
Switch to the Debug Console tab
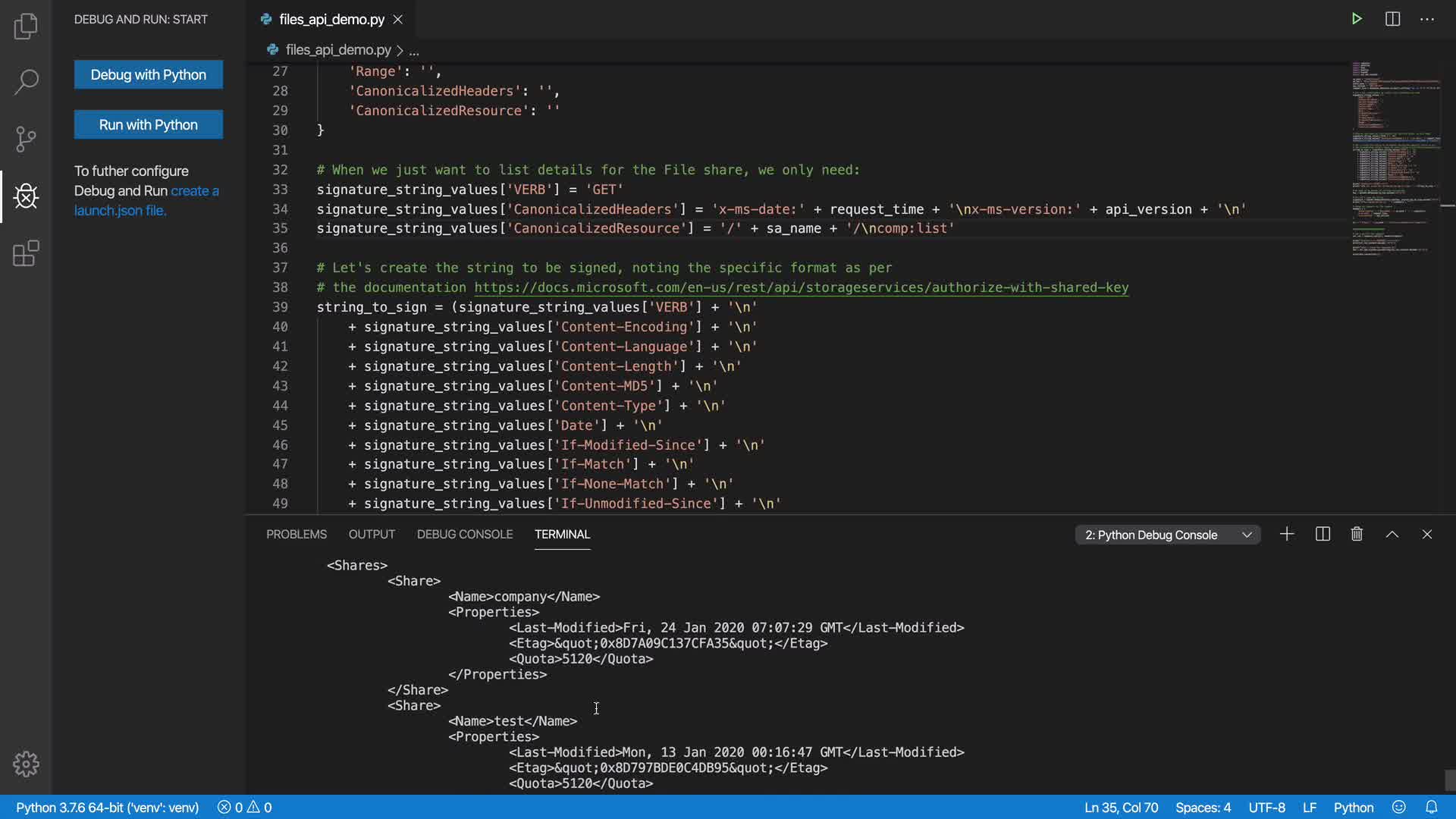[x=464, y=535]
